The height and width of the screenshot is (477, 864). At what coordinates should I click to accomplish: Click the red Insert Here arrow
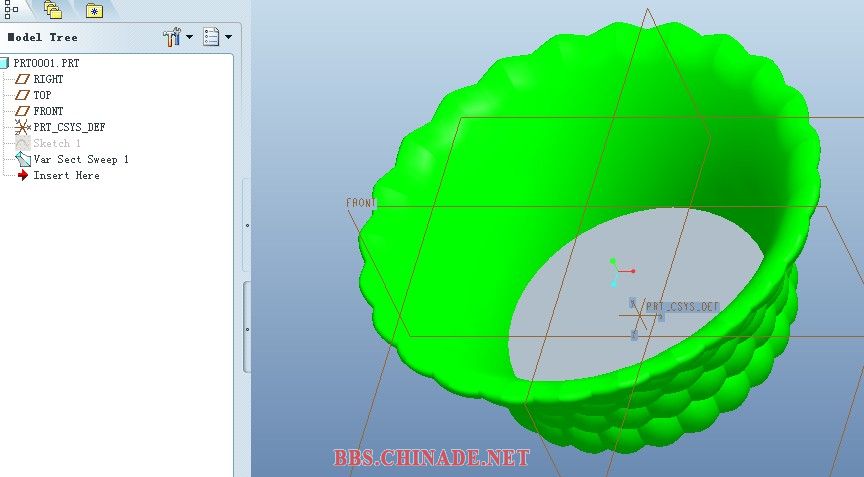(x=23, y=175)
